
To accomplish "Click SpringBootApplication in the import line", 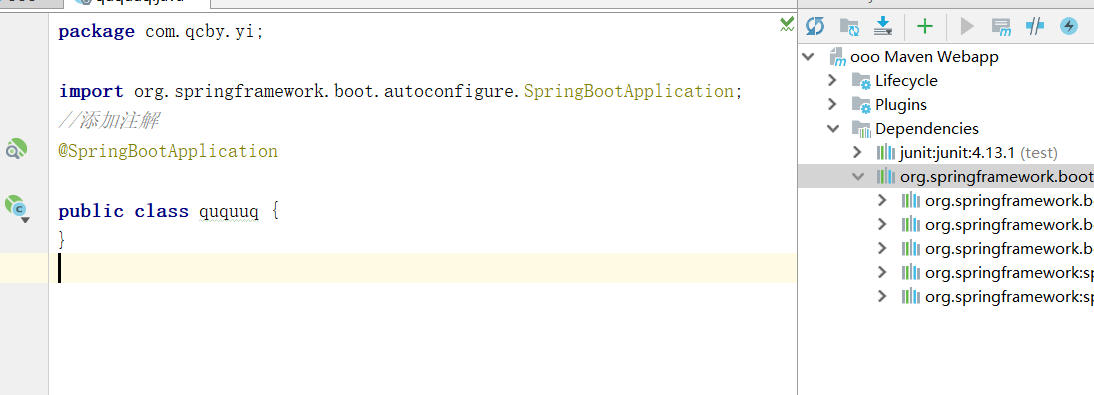I will click(x=628, y=91).
